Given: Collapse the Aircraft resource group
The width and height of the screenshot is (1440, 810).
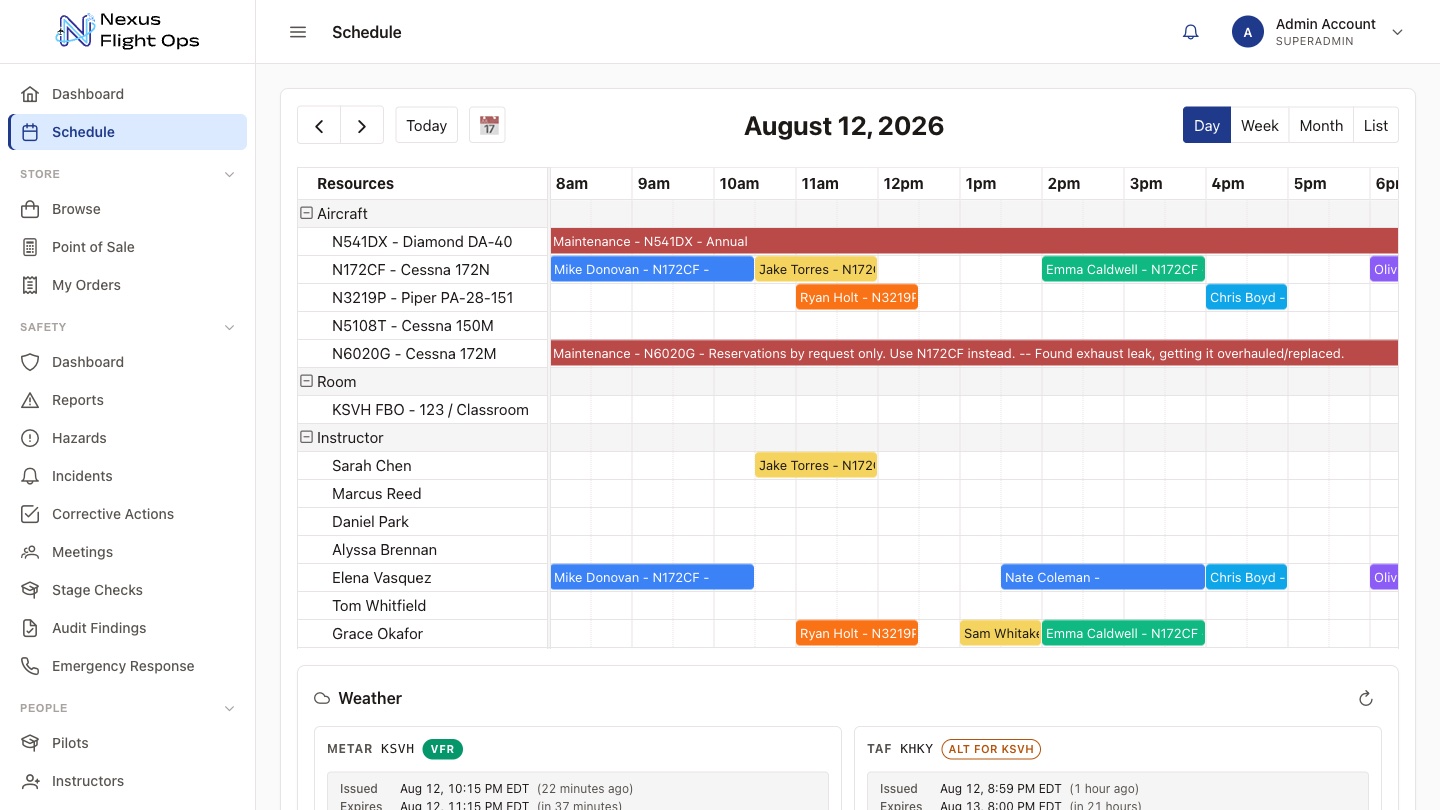Looking at the screenshot, I should click(x=307, y=213).
